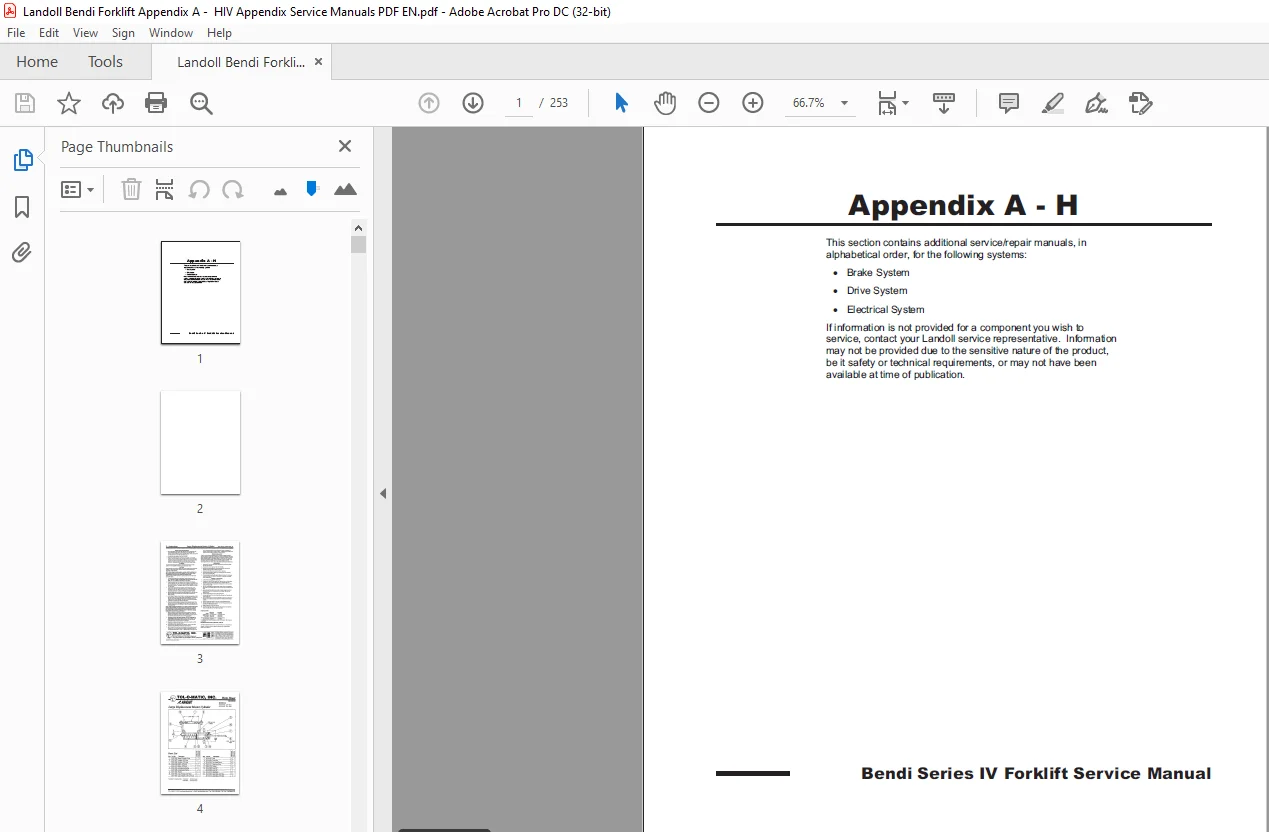Viewport: 1269px width, 832px height.
Task: Click the Save file icon
Action: click(x=25, y=103)
